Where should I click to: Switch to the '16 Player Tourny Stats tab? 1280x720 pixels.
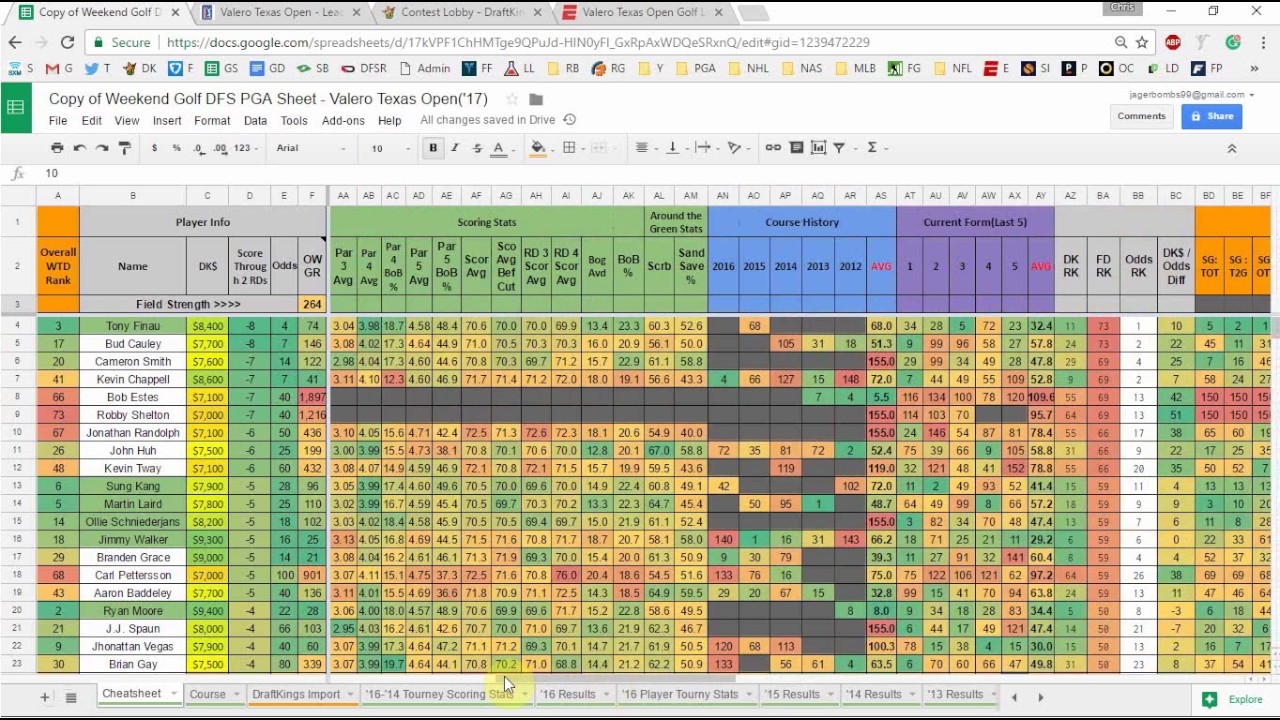point(680,694)
